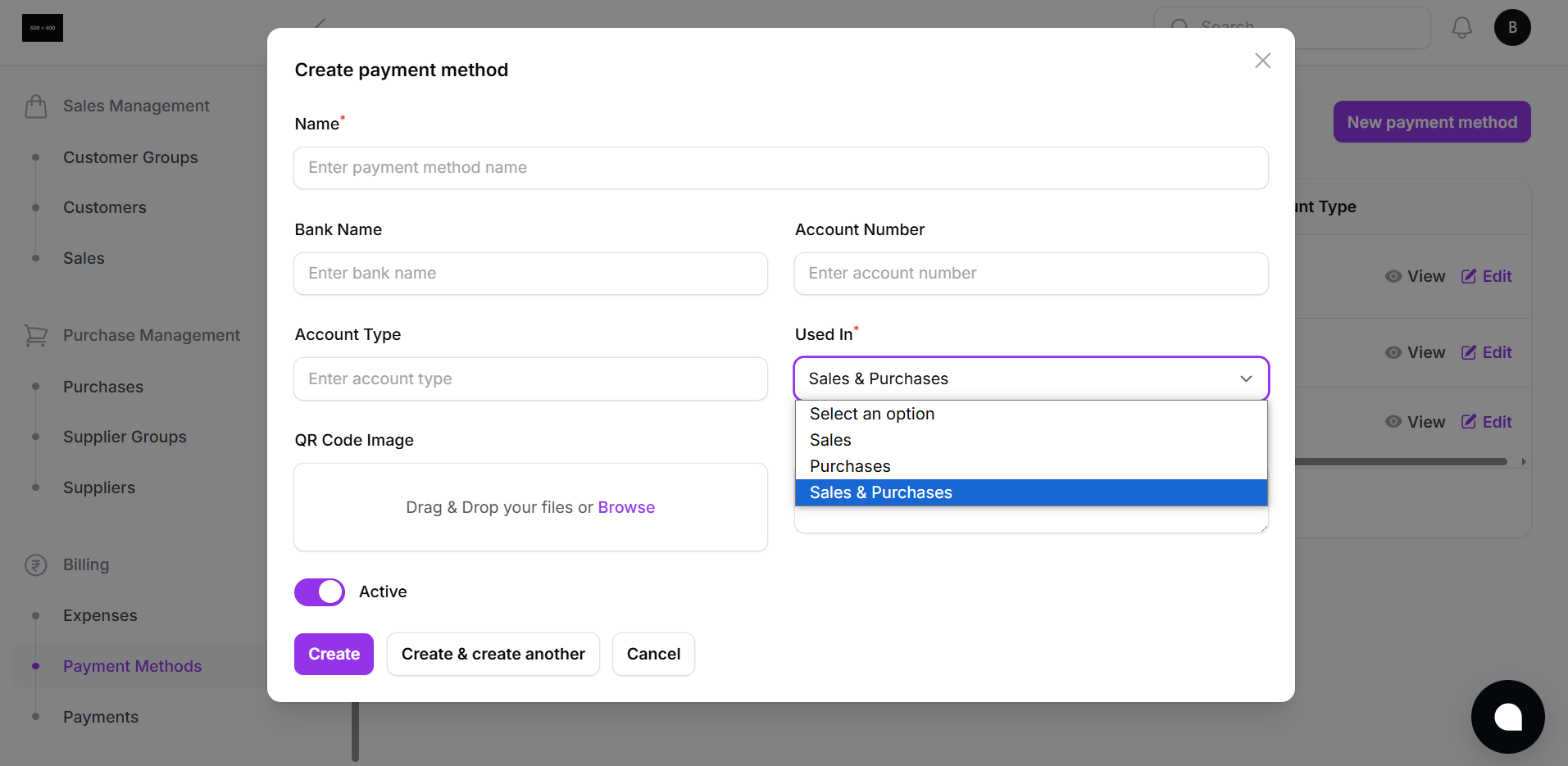1568x766 pixels.
Task: Click the Purchase Management cart icon
Action: 36,335
